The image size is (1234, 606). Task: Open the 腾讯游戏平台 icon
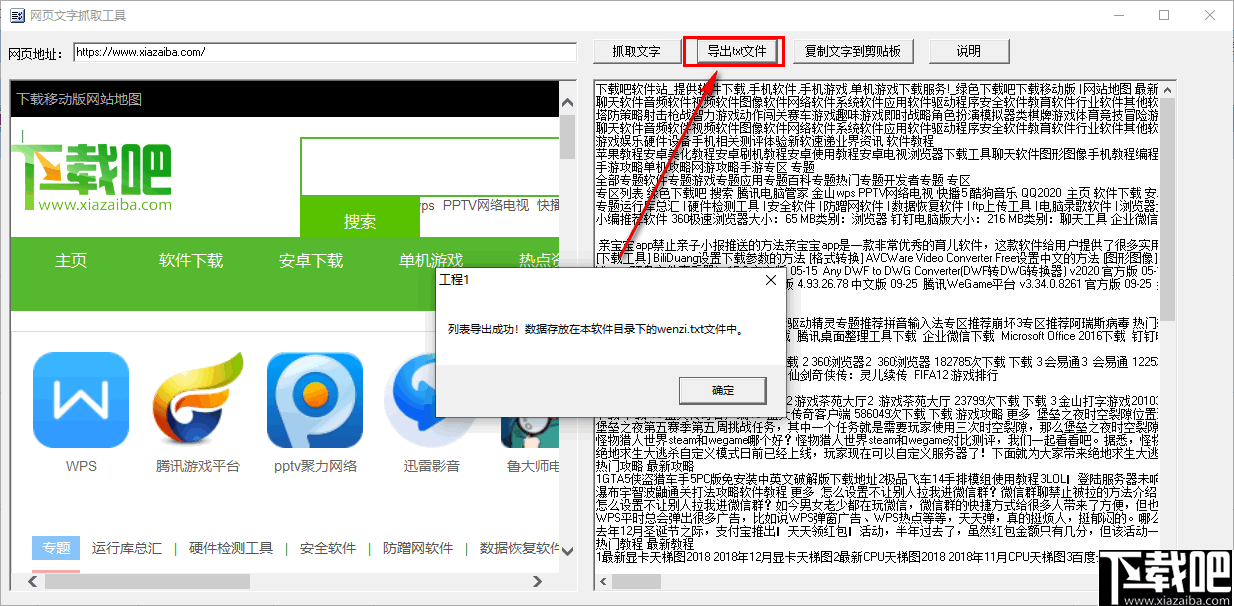click(x=198, y=400)
